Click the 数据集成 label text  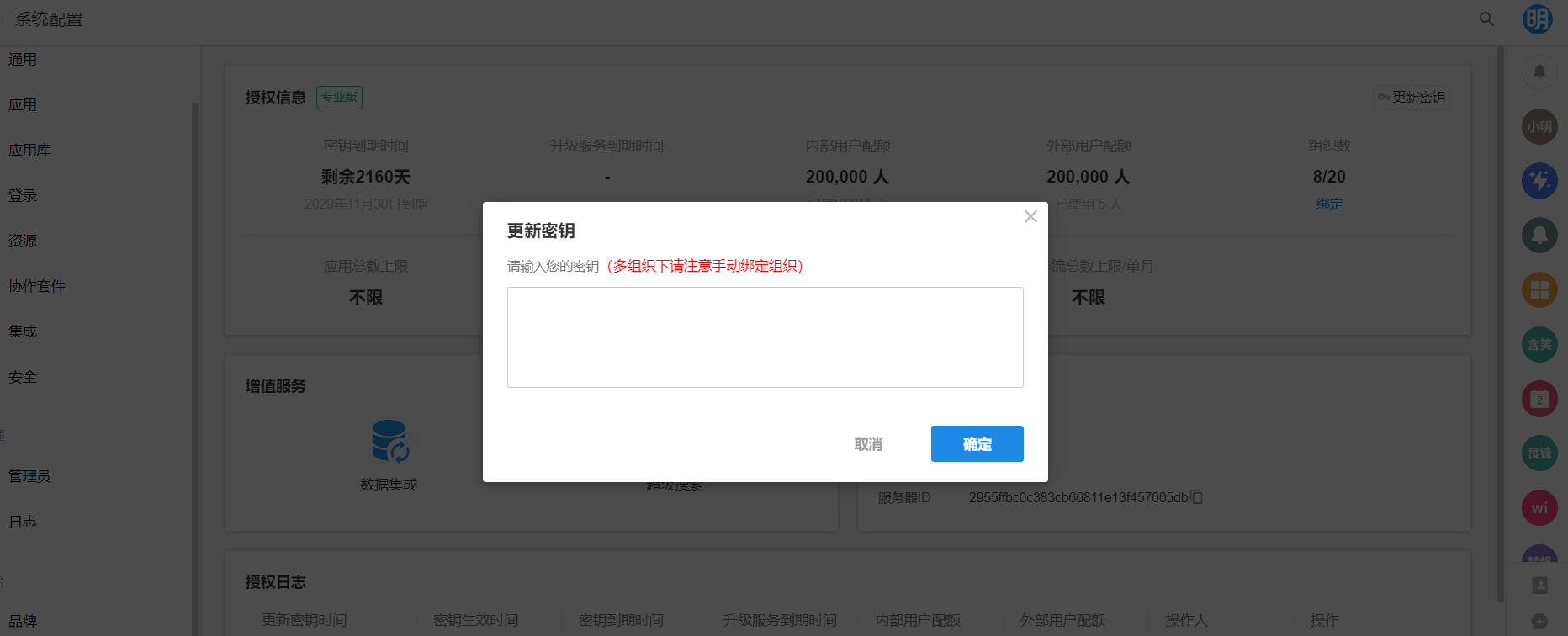[389, 485]
